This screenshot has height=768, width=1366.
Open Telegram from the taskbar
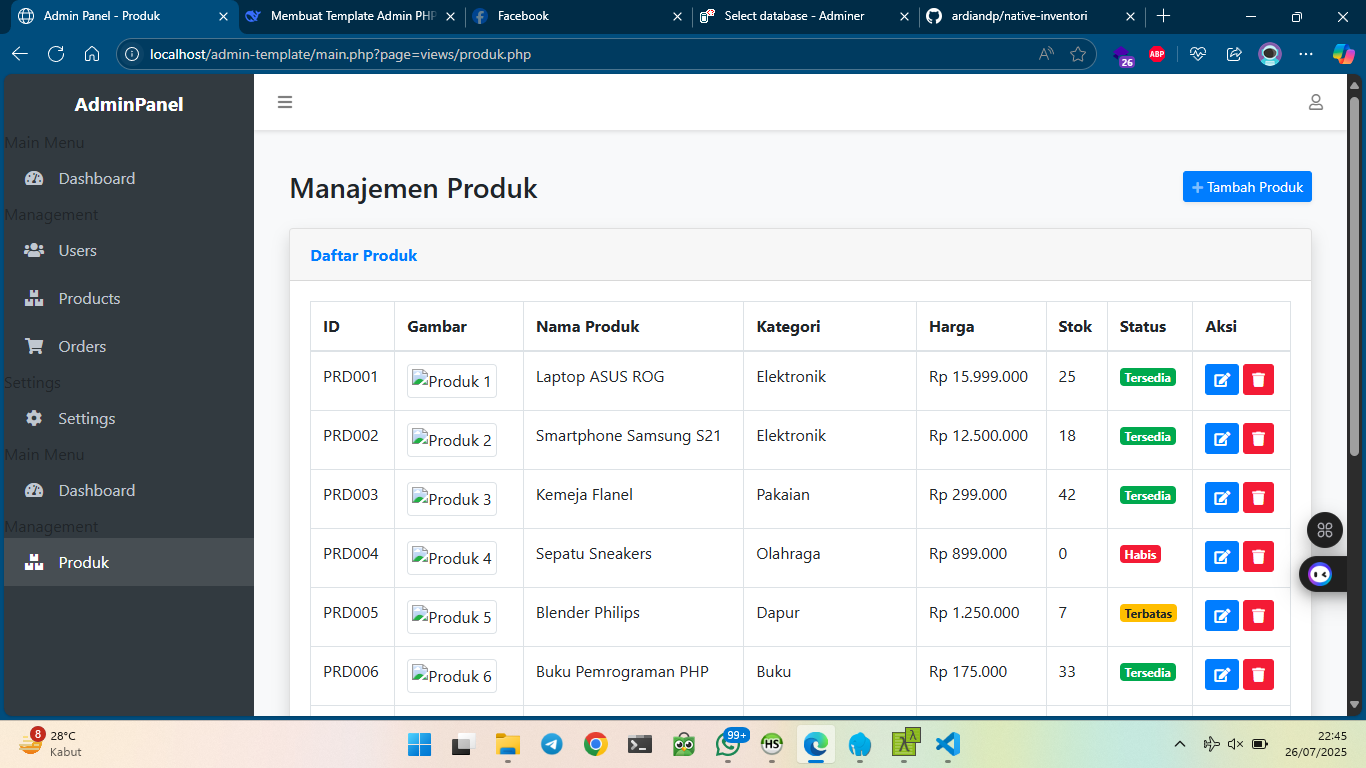point(552,744)
